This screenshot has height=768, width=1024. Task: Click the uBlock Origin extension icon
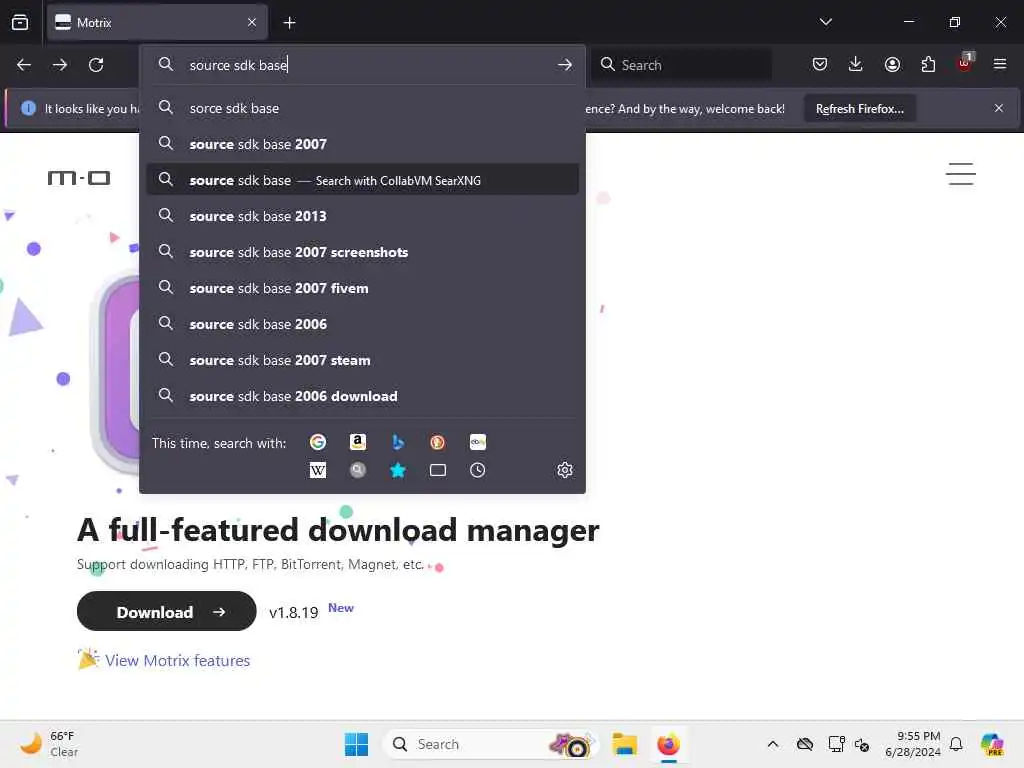tap(965, 63)
